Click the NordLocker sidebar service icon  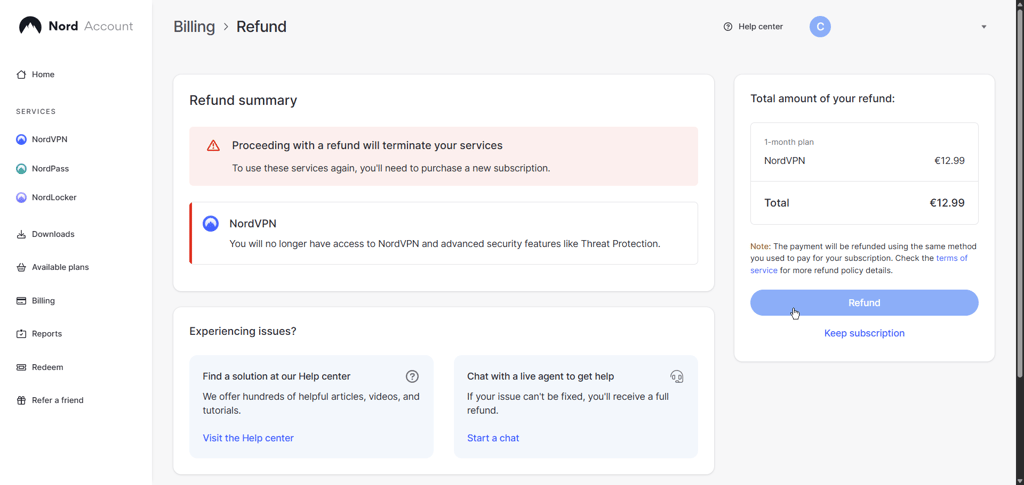(21, 197)
